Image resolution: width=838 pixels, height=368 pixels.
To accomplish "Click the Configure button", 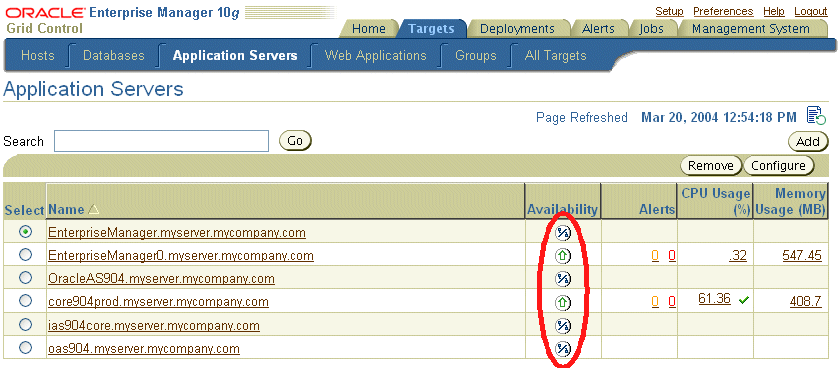I will (778, 166).
